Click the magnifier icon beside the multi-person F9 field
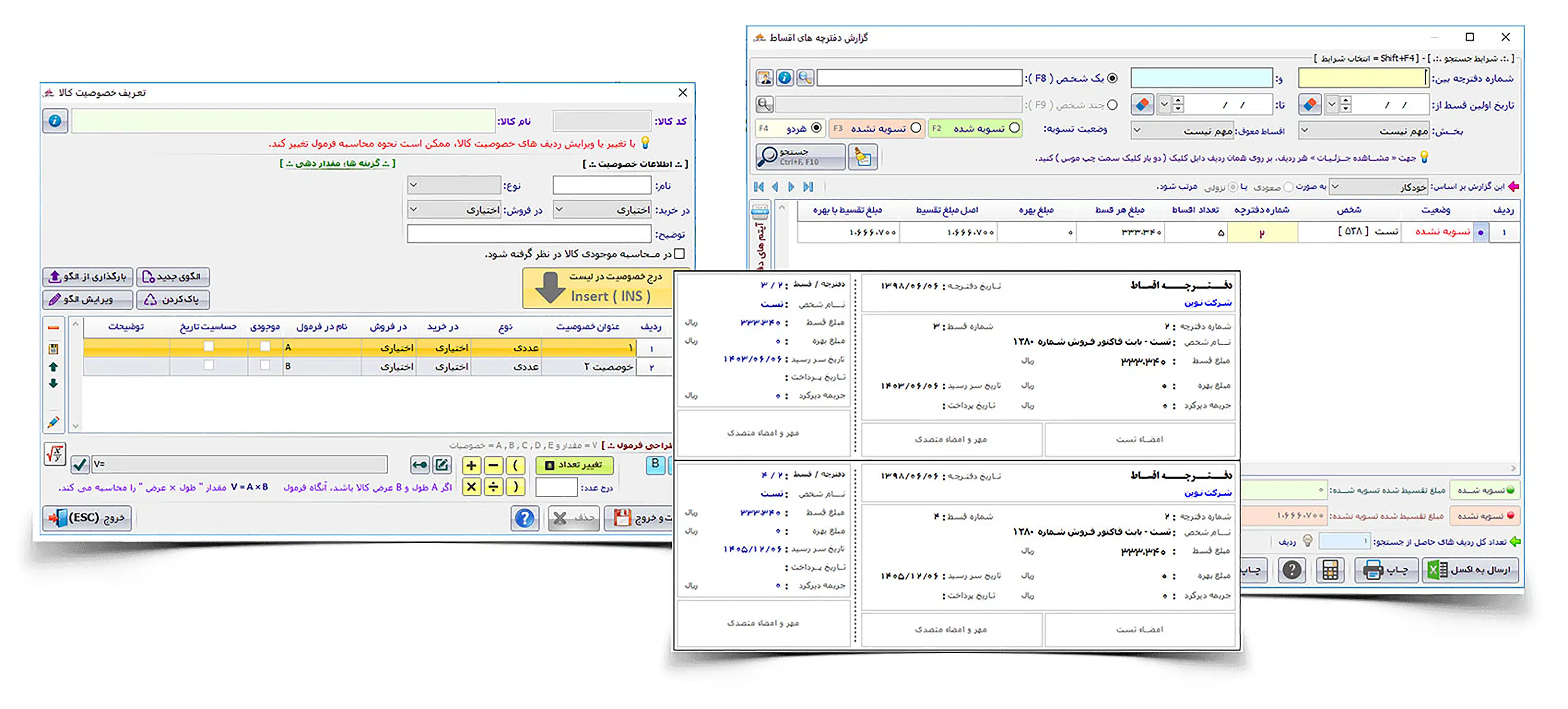1568x709 pixels. (765, 104)
